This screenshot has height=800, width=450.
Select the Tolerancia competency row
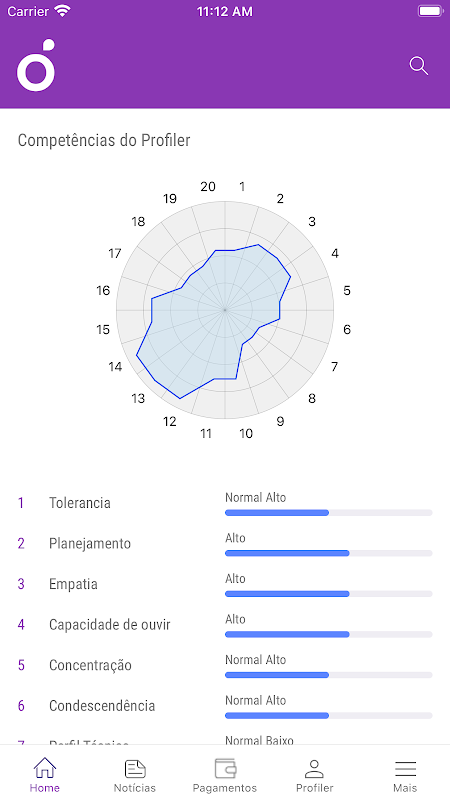click(225, 503)
